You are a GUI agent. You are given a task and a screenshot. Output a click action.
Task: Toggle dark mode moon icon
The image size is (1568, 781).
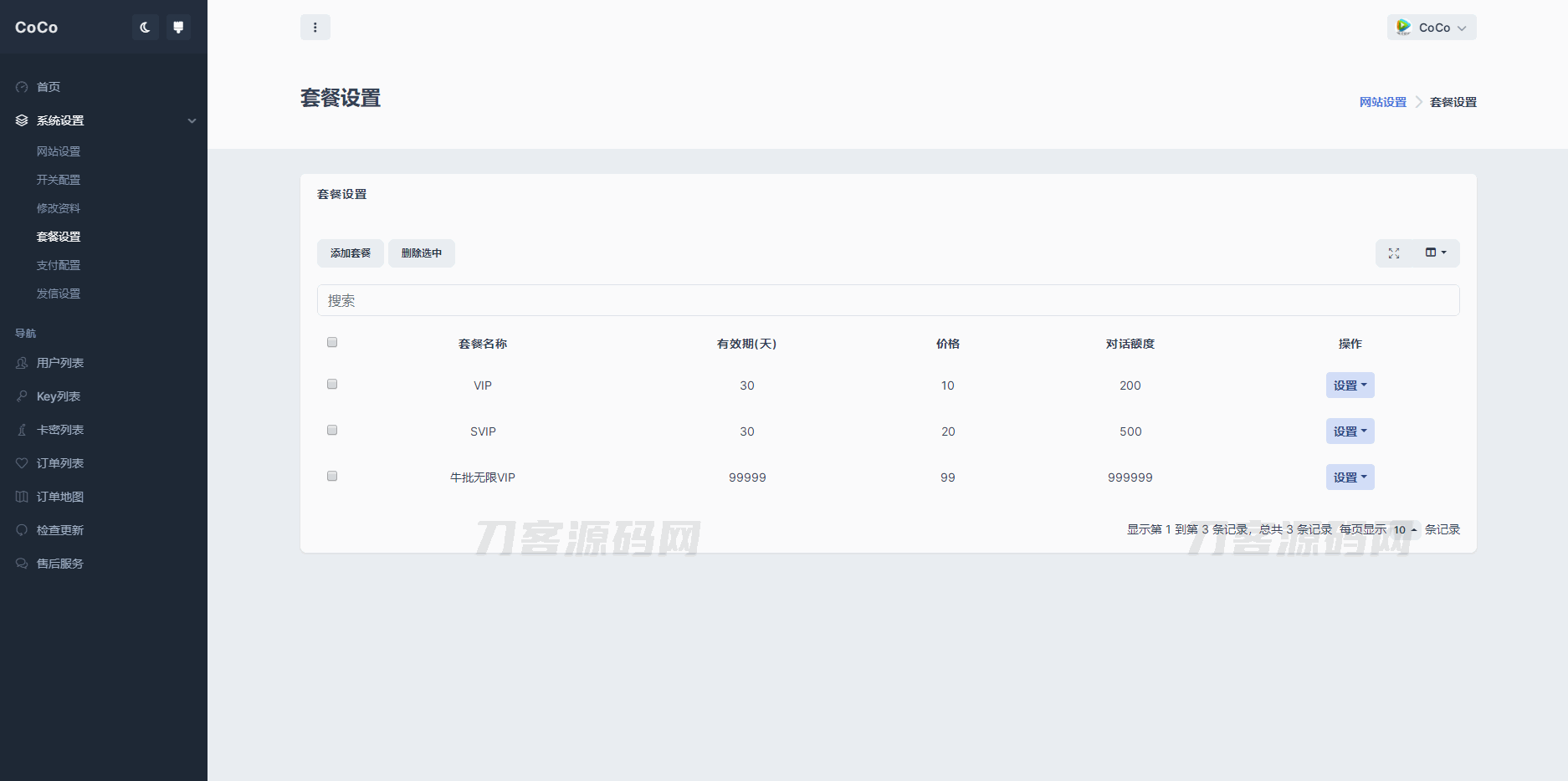(145, 28)
